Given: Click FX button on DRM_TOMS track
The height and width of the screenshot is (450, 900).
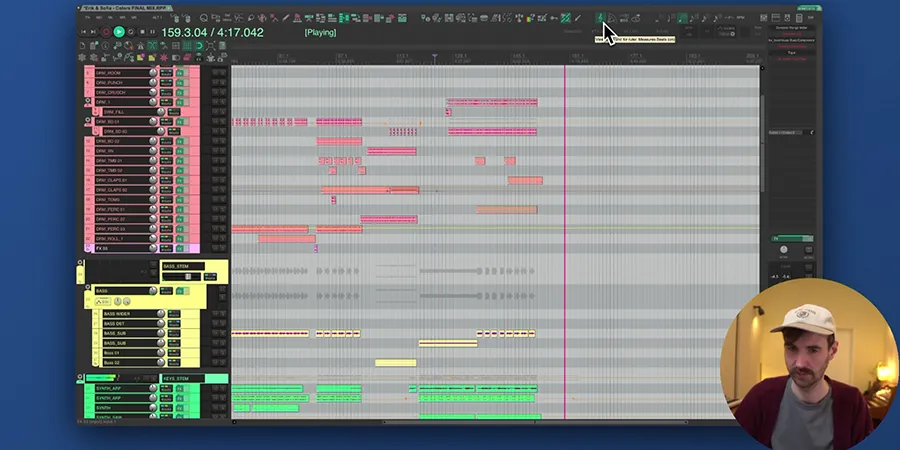Looking at the screenshot, I should 179,200.
